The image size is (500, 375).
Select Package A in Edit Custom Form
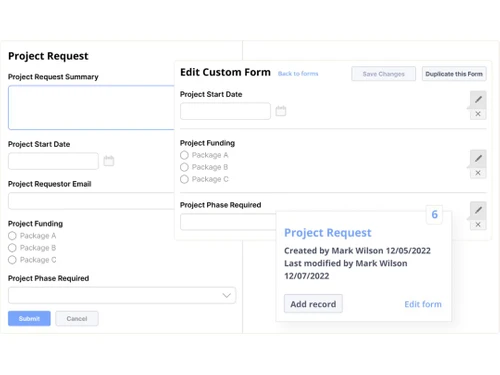coord(184,155)
